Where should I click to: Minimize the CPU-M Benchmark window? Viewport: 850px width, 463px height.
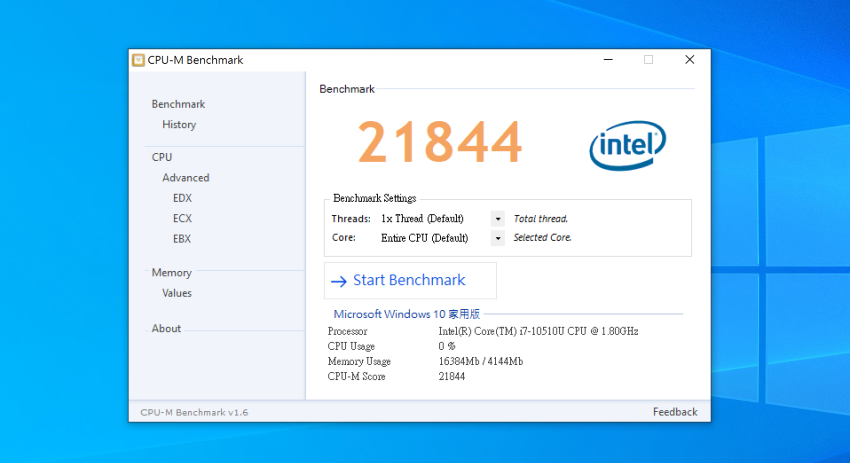(x=608, y=60)
